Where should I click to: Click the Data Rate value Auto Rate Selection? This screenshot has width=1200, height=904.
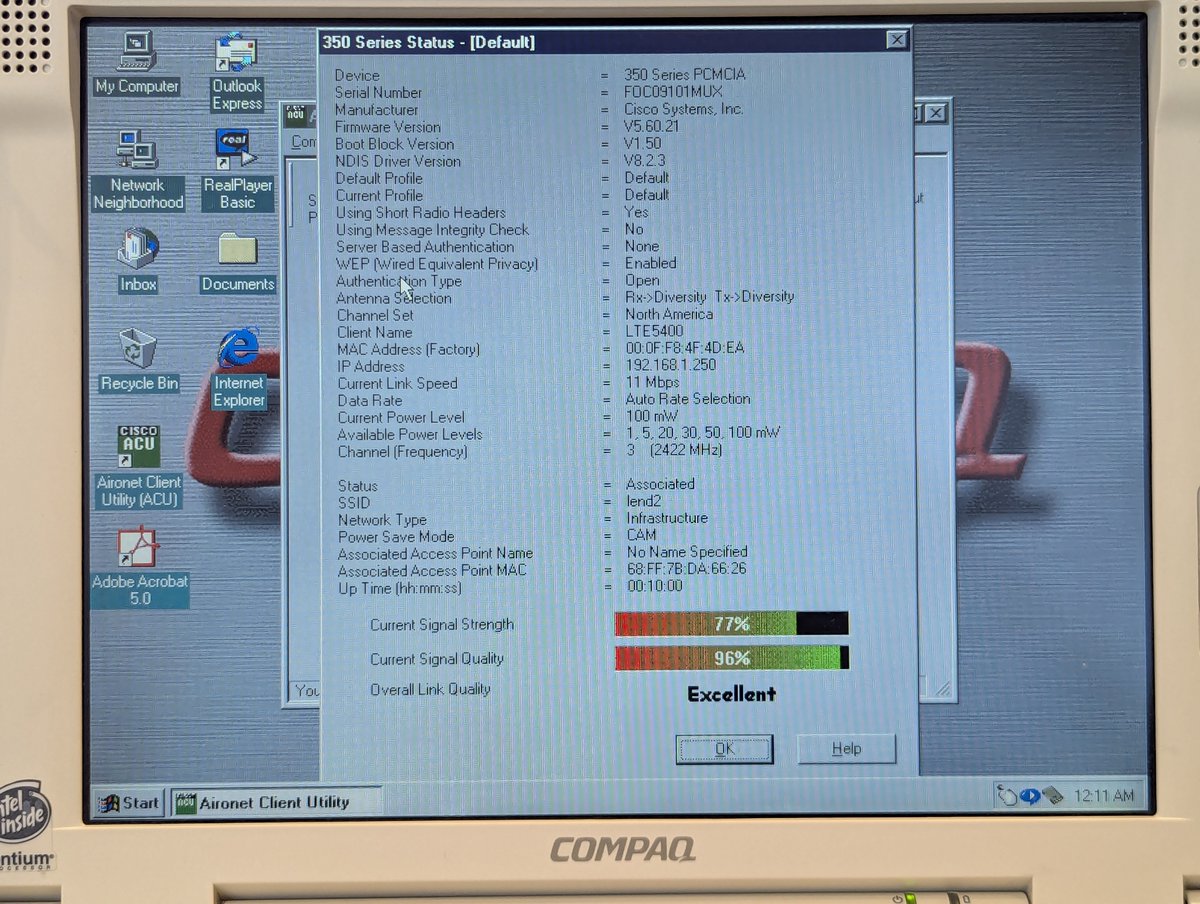coord(688,399)
